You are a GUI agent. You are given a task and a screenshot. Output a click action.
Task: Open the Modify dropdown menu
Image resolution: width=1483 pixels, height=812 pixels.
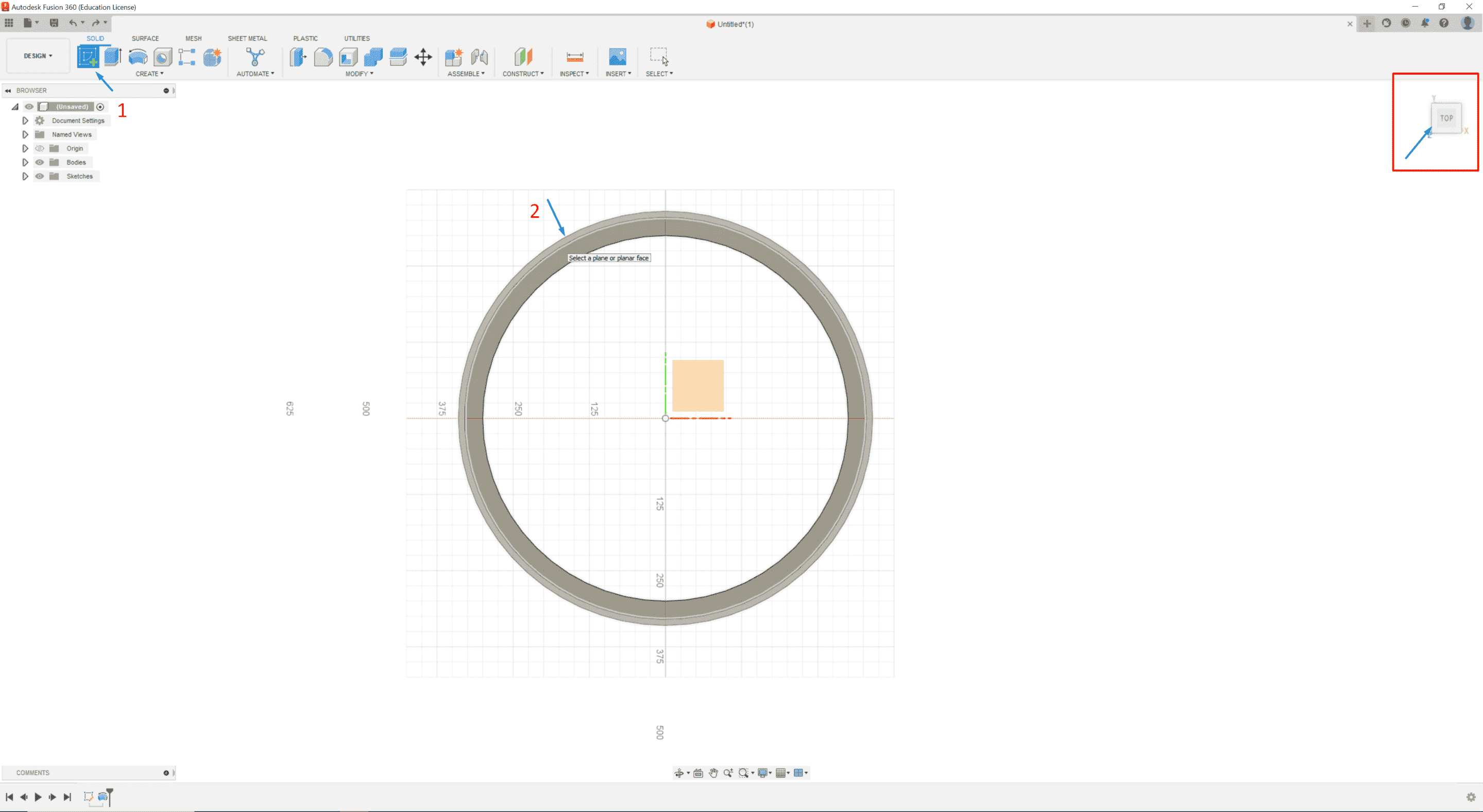[x=359, y=74]
